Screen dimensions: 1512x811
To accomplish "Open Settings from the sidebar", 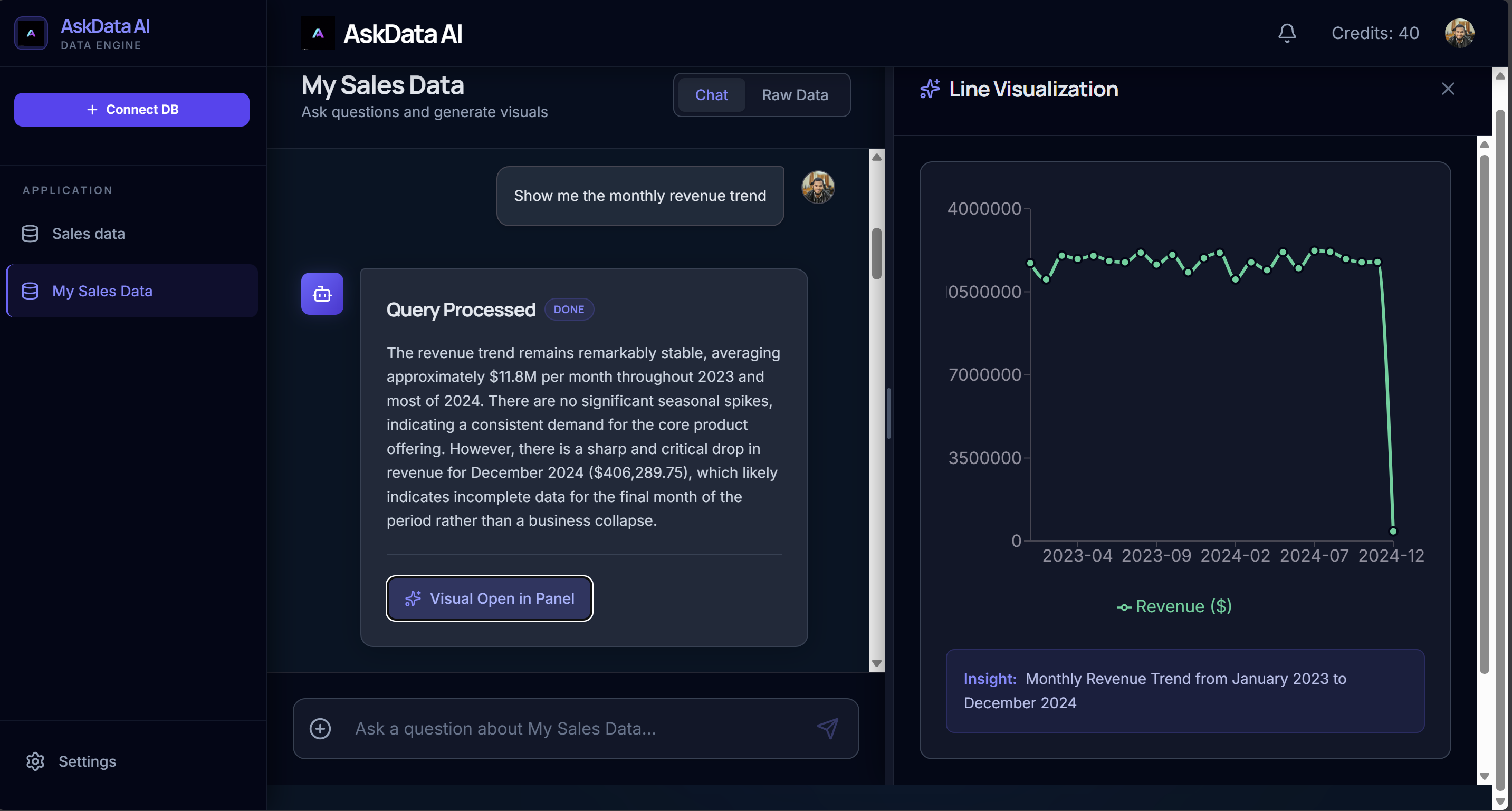I will point(71,761).
